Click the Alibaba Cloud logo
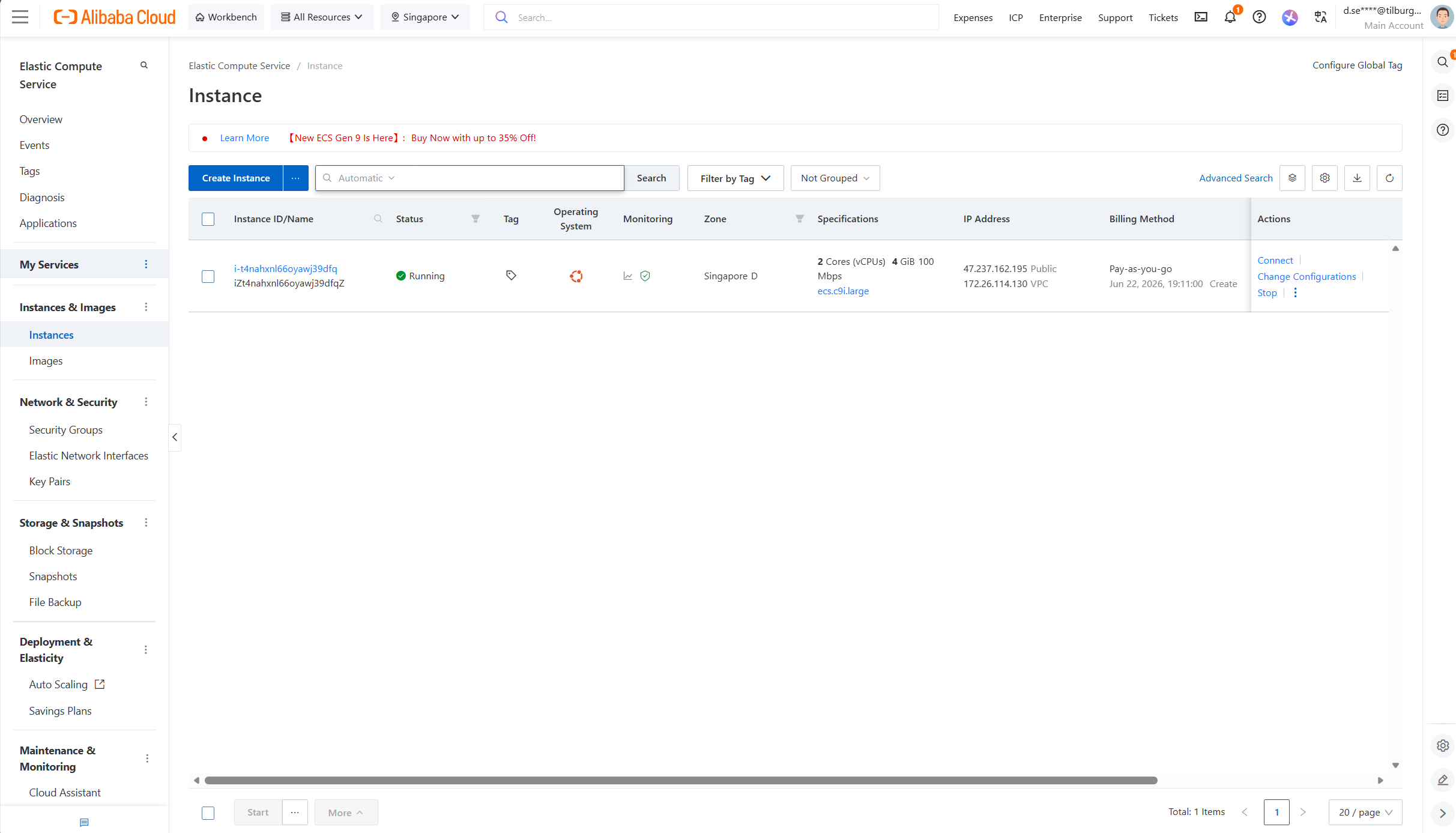Screen dimensions: 1456x833 click(x=115, y=17)
